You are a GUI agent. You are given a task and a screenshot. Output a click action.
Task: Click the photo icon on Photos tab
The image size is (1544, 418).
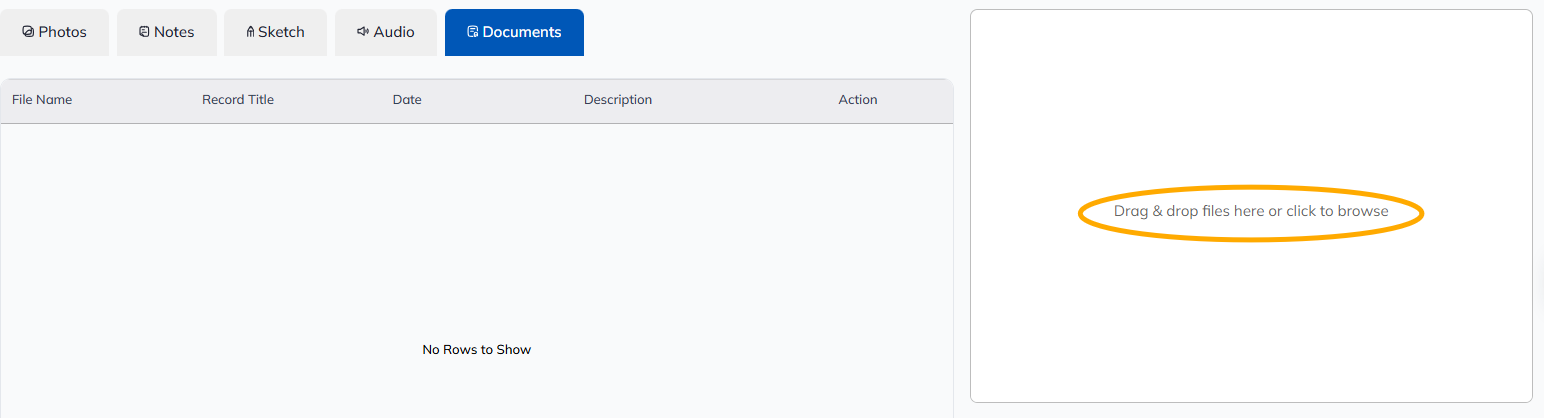click(28, 32)
